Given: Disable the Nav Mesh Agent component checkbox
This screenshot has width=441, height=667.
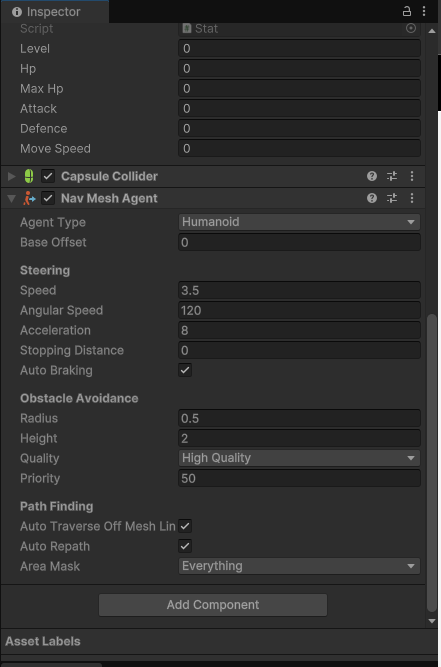Looking at the screenshot, I should 48,198.
